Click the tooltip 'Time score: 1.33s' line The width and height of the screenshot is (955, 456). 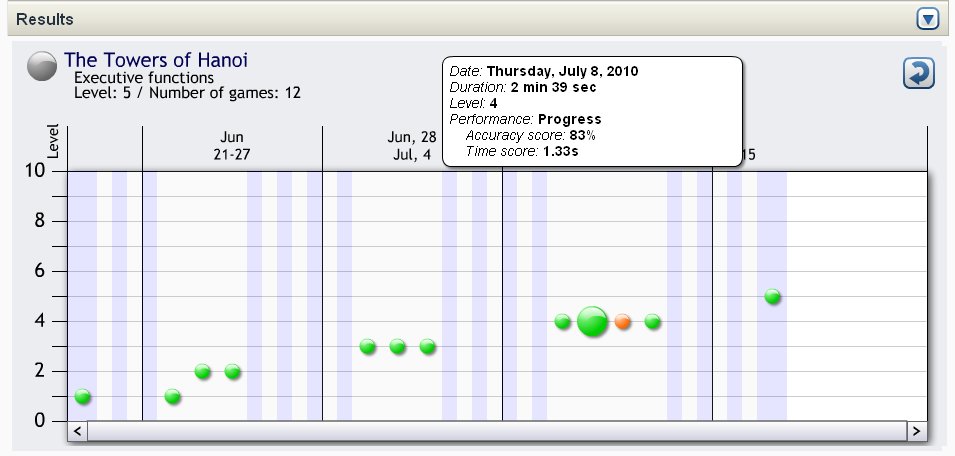coord(522,151)
